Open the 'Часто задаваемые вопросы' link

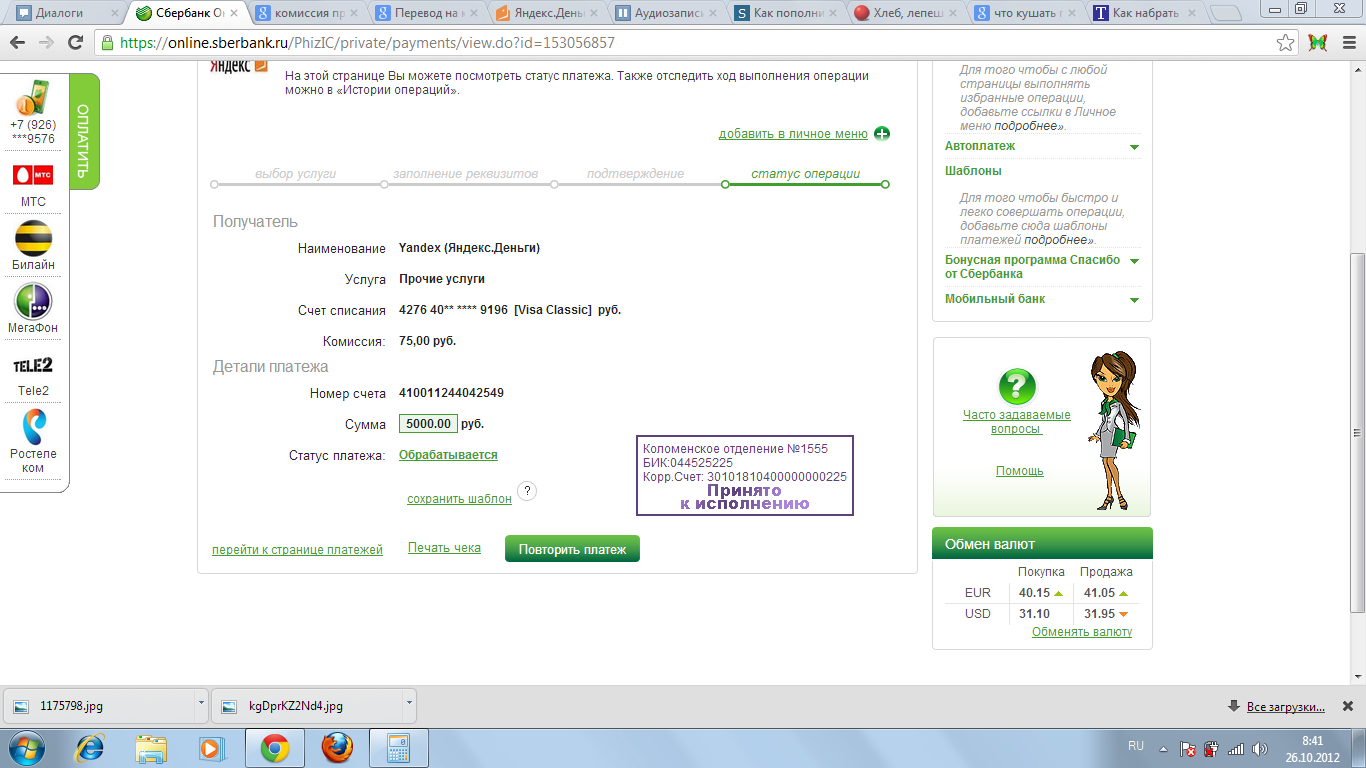click(1016, 422)
